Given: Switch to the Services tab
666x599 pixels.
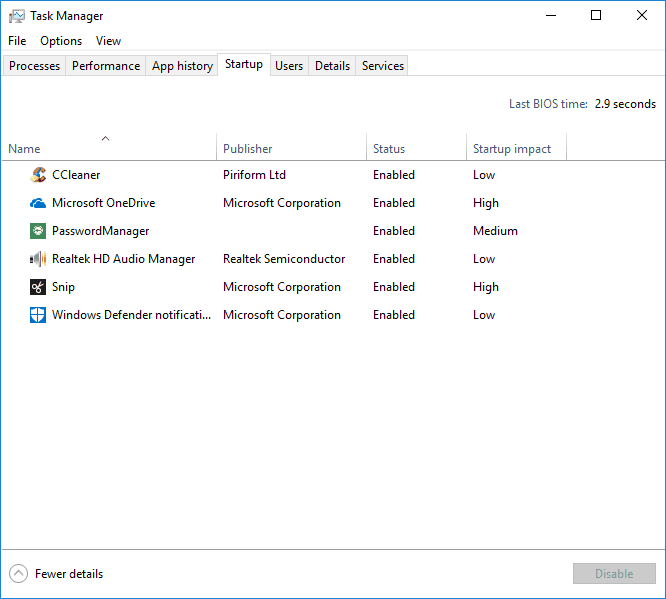Looking at the screenshot, I should (x=383, y=66).
